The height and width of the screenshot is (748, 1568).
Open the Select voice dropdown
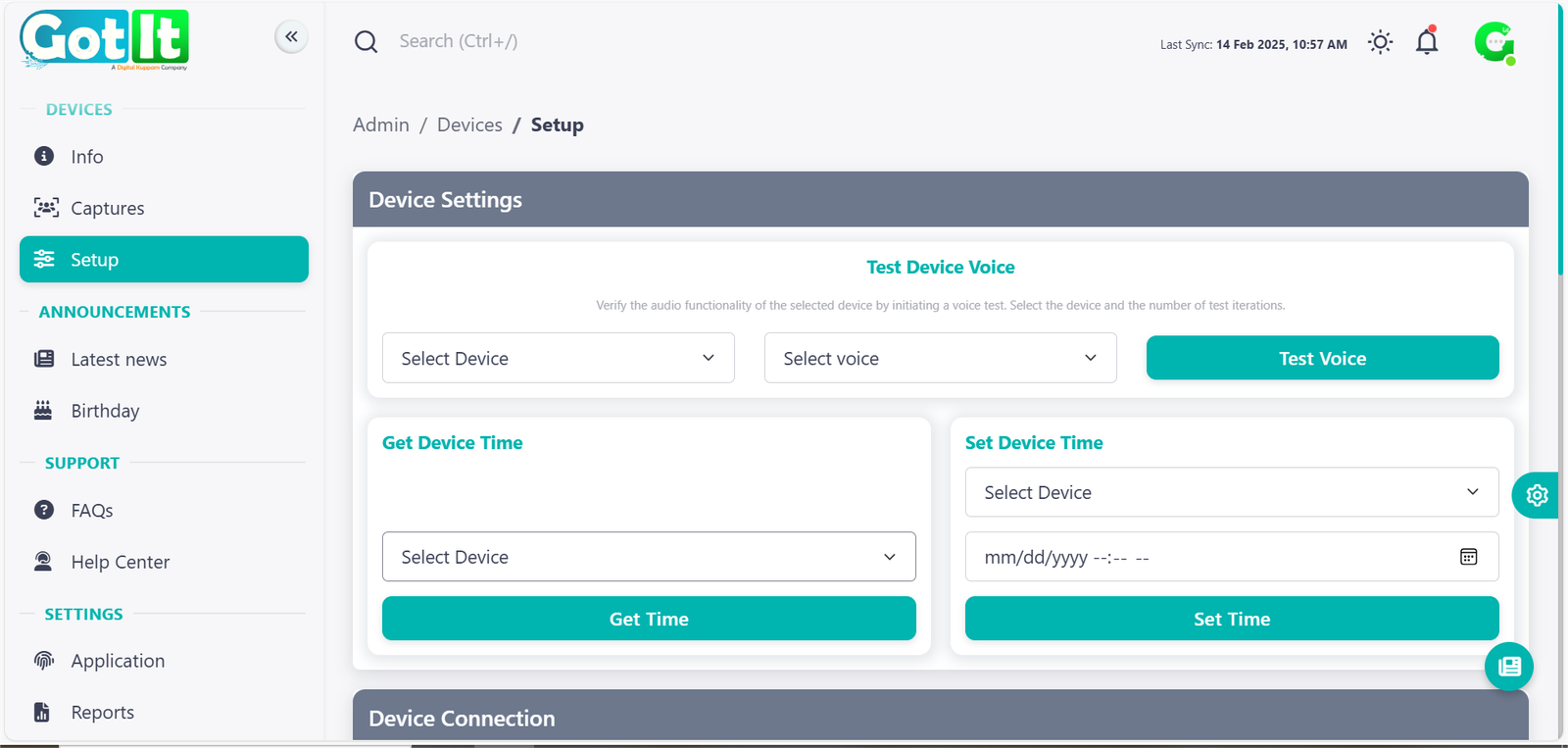click(x=940, y=358)
